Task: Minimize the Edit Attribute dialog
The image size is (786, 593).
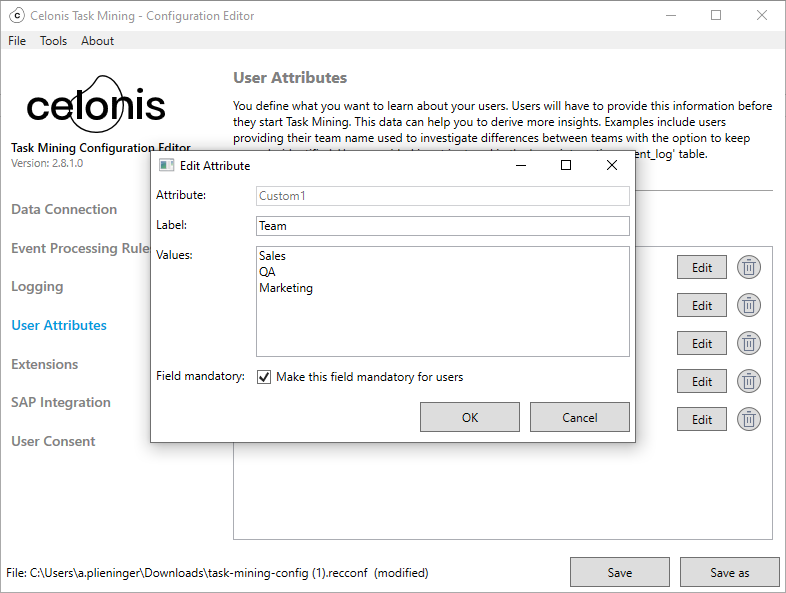Action: tap(521, 165)
